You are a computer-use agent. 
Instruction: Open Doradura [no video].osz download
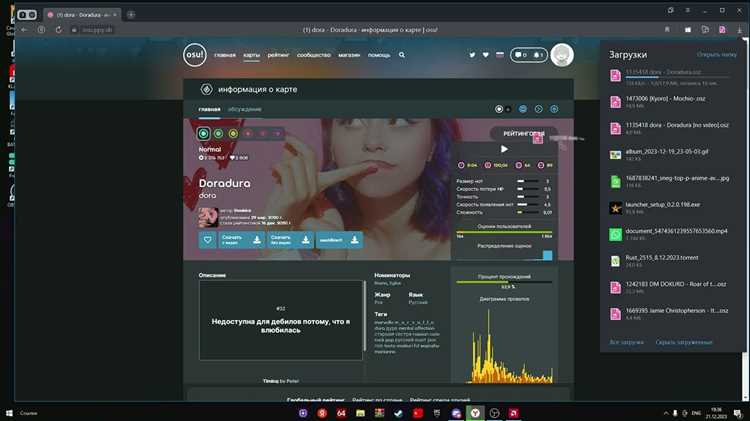coord(671,128)
